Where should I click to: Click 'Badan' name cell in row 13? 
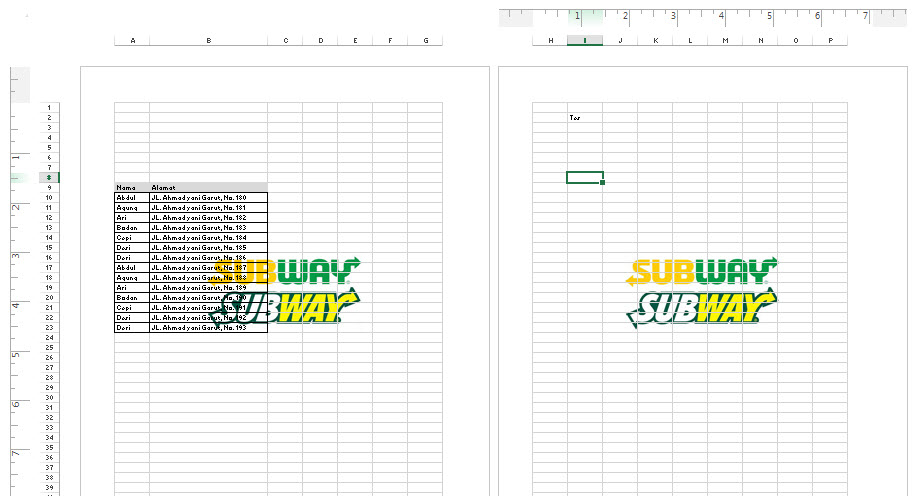click(x=132, y=228)
